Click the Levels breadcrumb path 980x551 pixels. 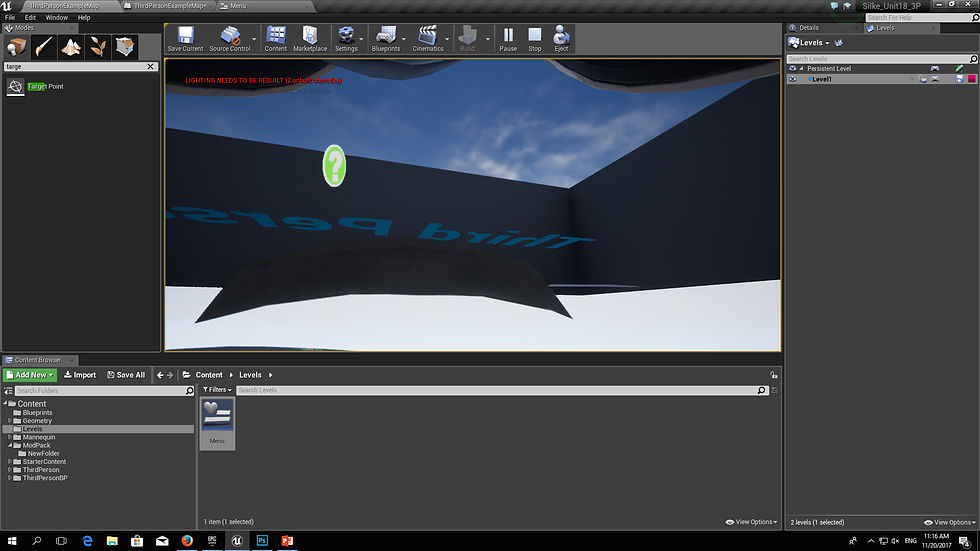point(250,375)
